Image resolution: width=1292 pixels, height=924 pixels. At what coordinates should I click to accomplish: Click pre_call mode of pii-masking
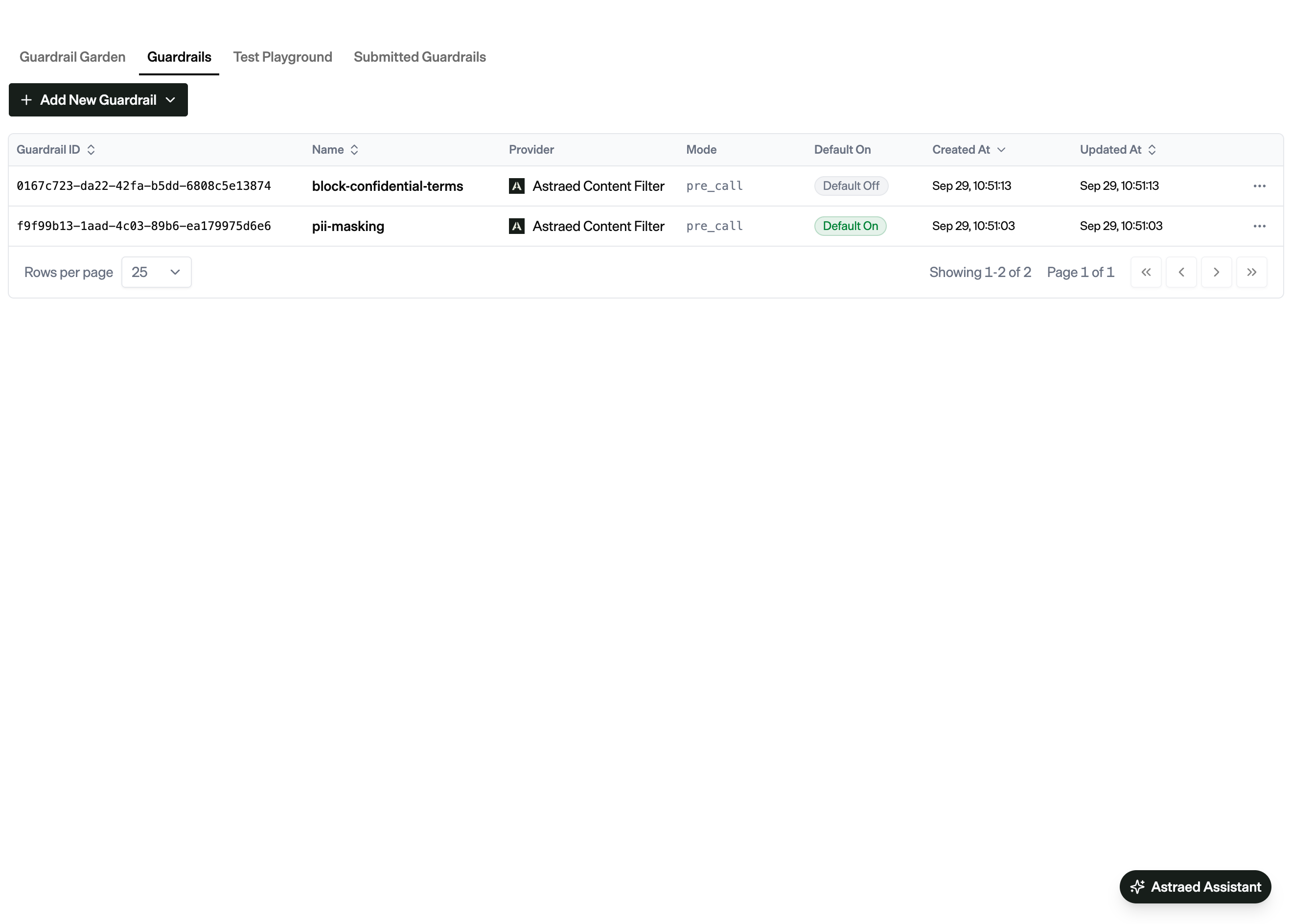tap(714, 227)
